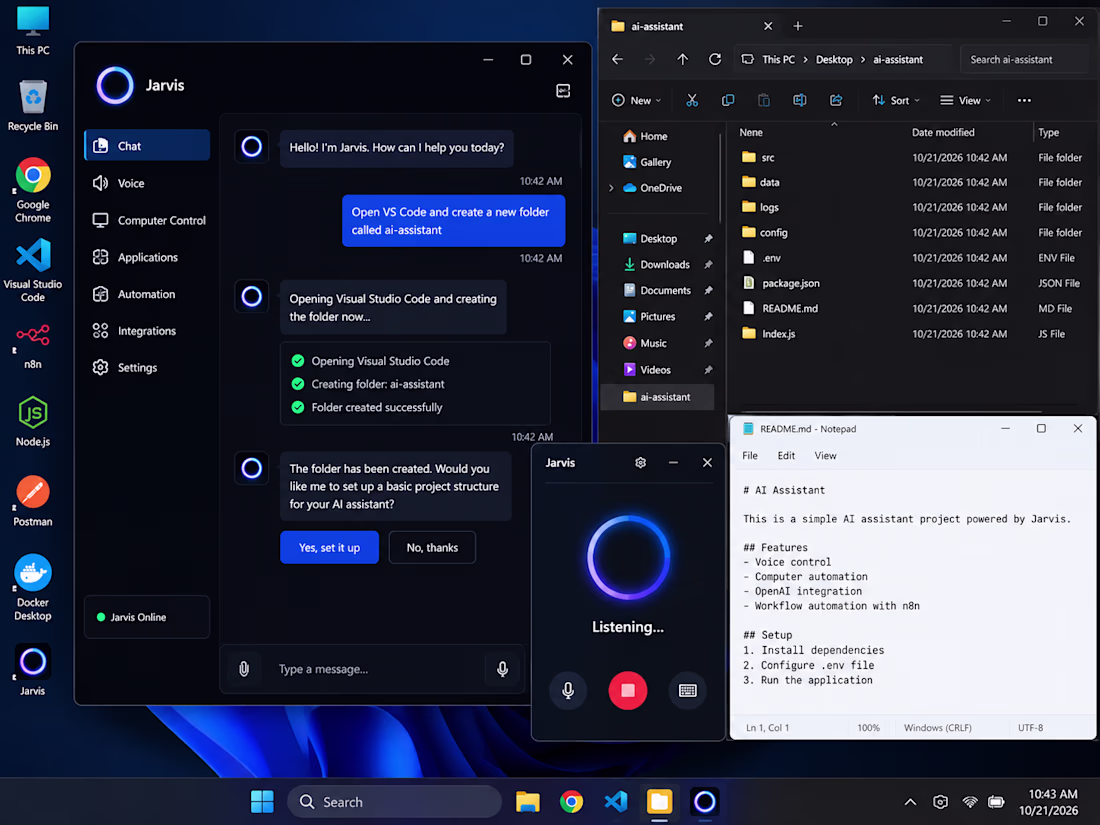Viewport: 1100px width, 825px height.
Task: Click the Type a message field
Action: 372,669
